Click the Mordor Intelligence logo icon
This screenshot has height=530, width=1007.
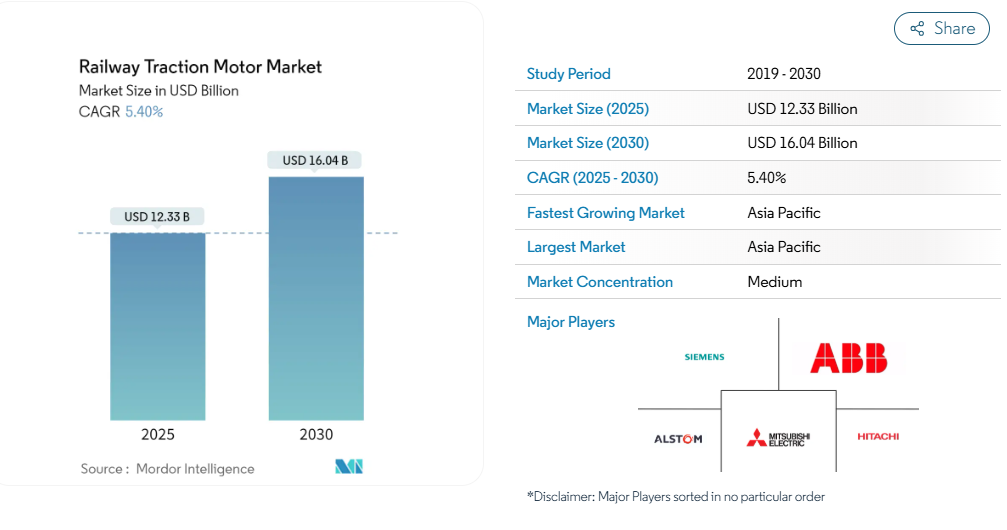coord(349,467)
